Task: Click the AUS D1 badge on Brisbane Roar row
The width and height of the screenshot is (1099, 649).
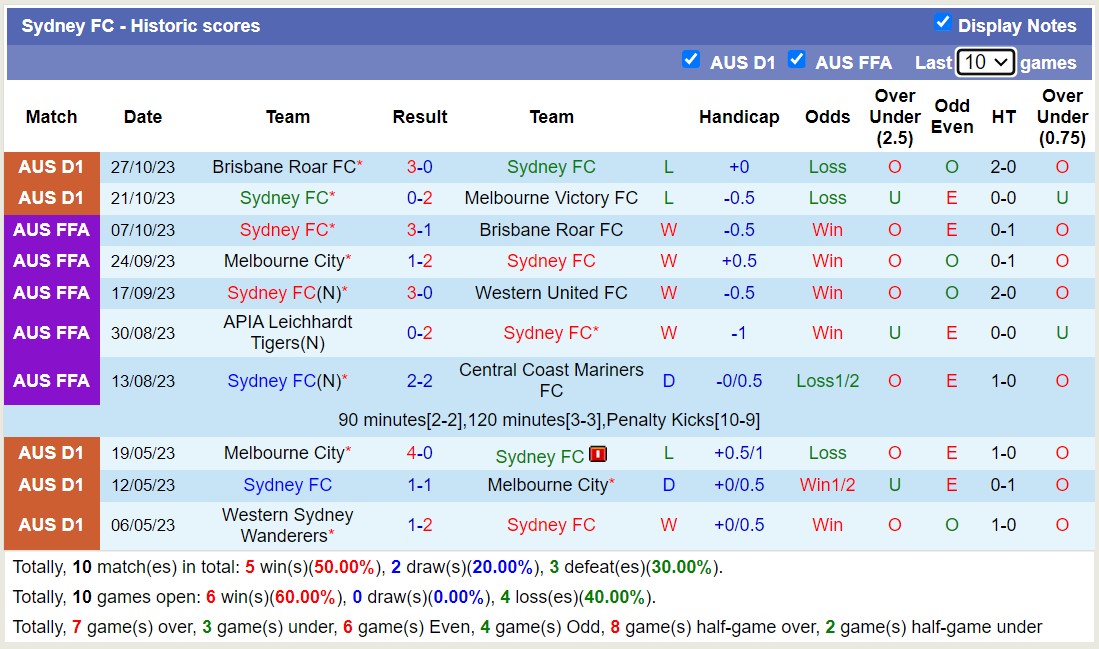Action: point(51,167)
